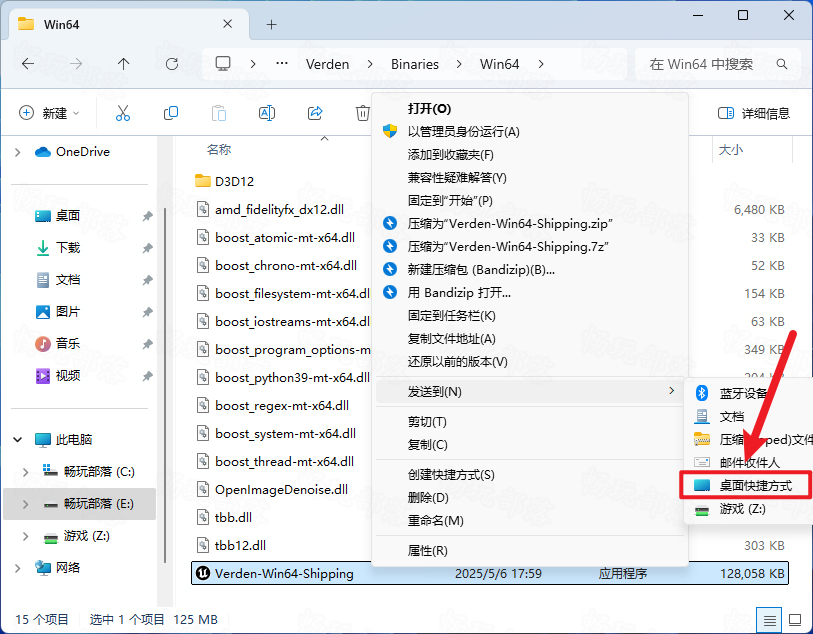The image size is (813, 634).
Task: Click the This PC monitor icon in address bar
Action: coord(223,64)
